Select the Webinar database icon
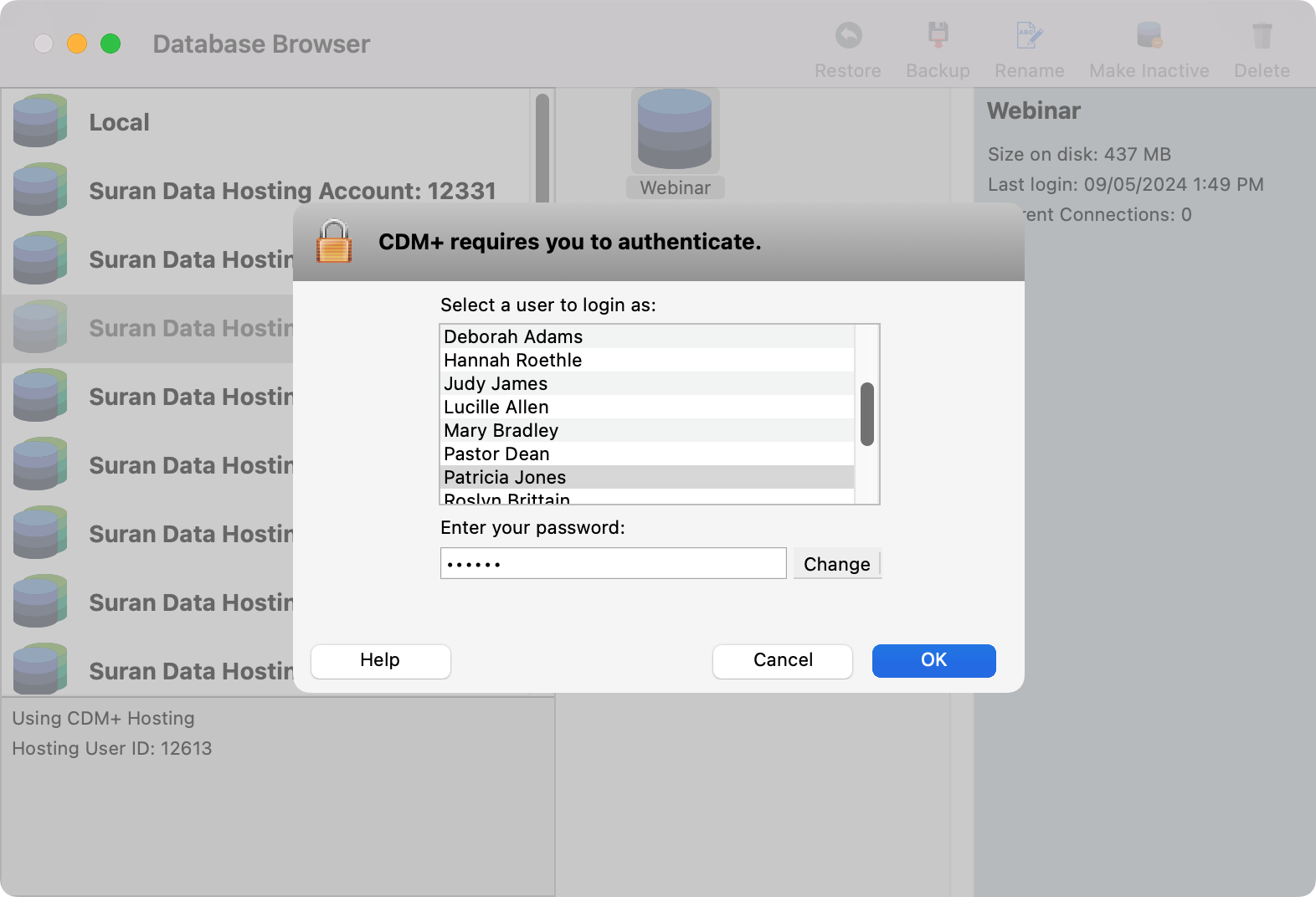This screenshot has height=897, width=1316. tap(675, 131)
